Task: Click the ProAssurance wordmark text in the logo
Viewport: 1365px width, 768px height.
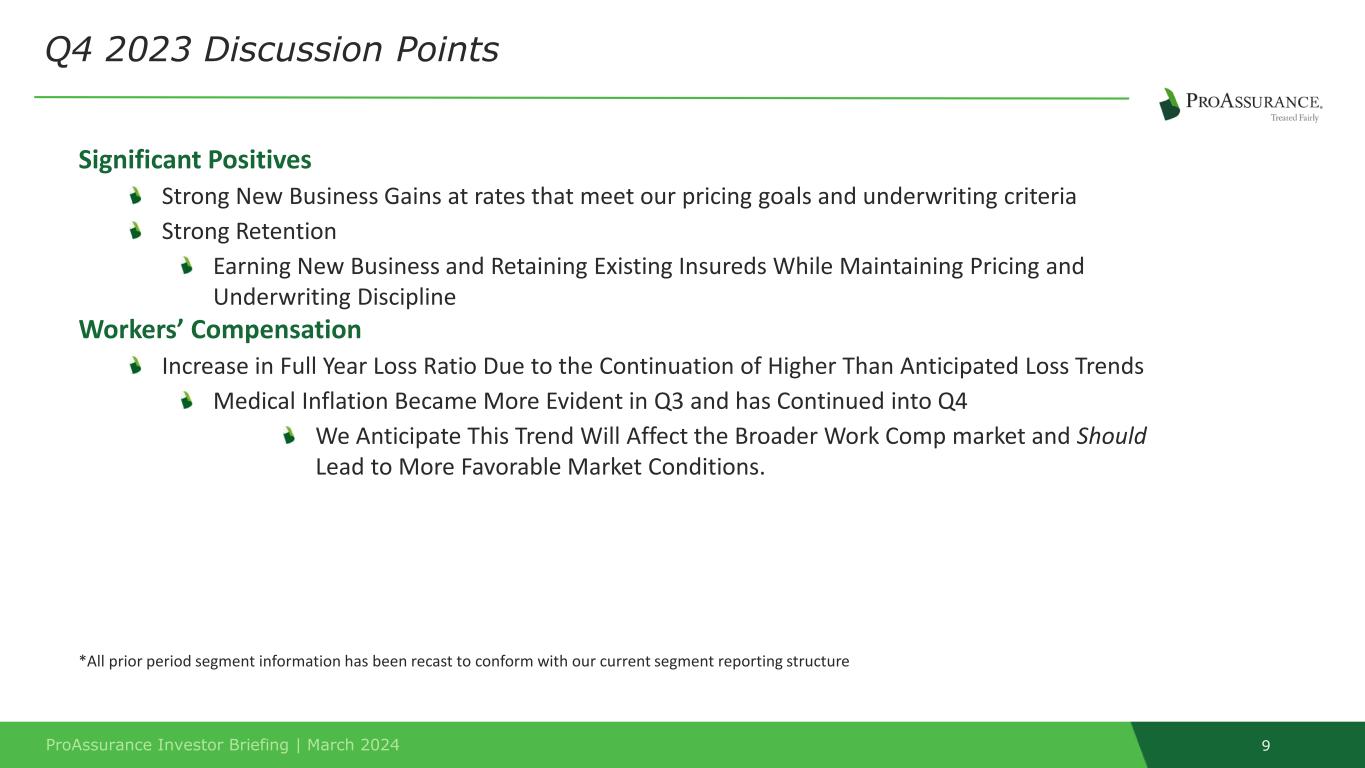Action: [1254, 100]
